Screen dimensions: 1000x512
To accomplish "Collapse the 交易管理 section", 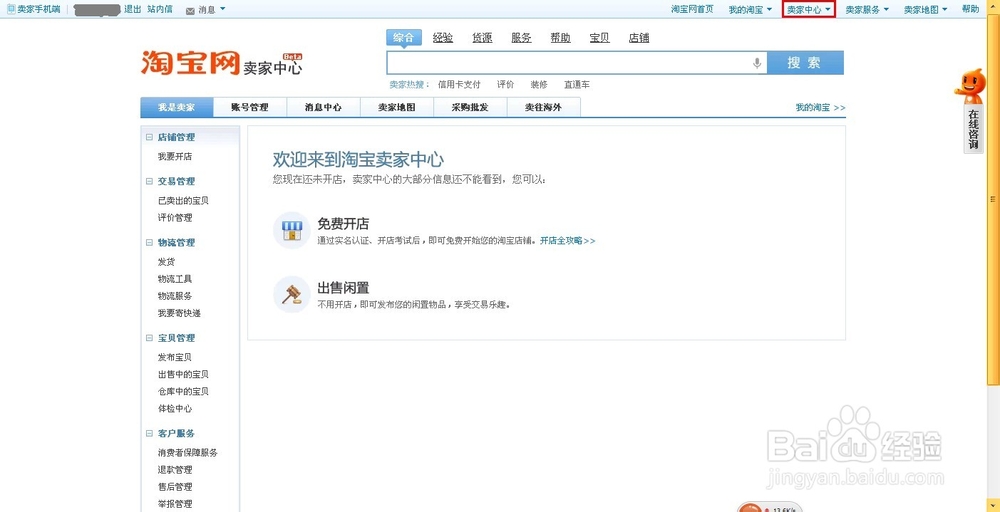I will 149,181.
